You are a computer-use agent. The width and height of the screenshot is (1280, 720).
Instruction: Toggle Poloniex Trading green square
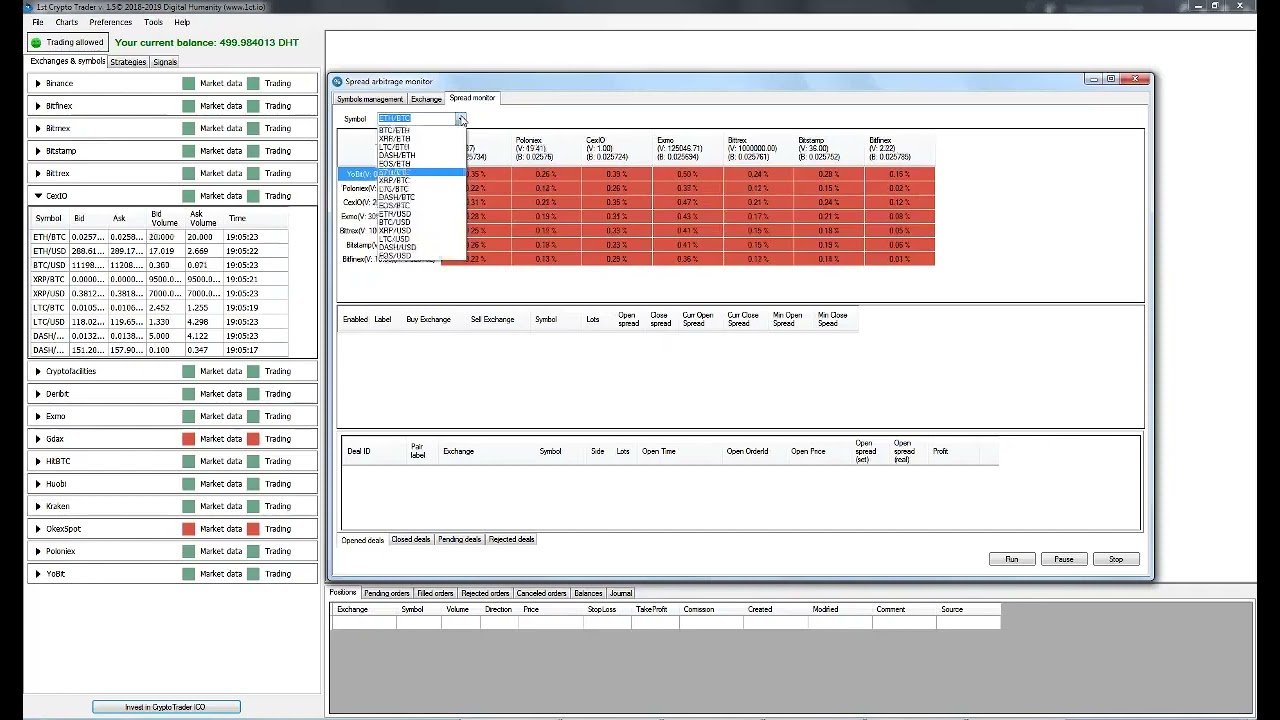coord(253,551)
